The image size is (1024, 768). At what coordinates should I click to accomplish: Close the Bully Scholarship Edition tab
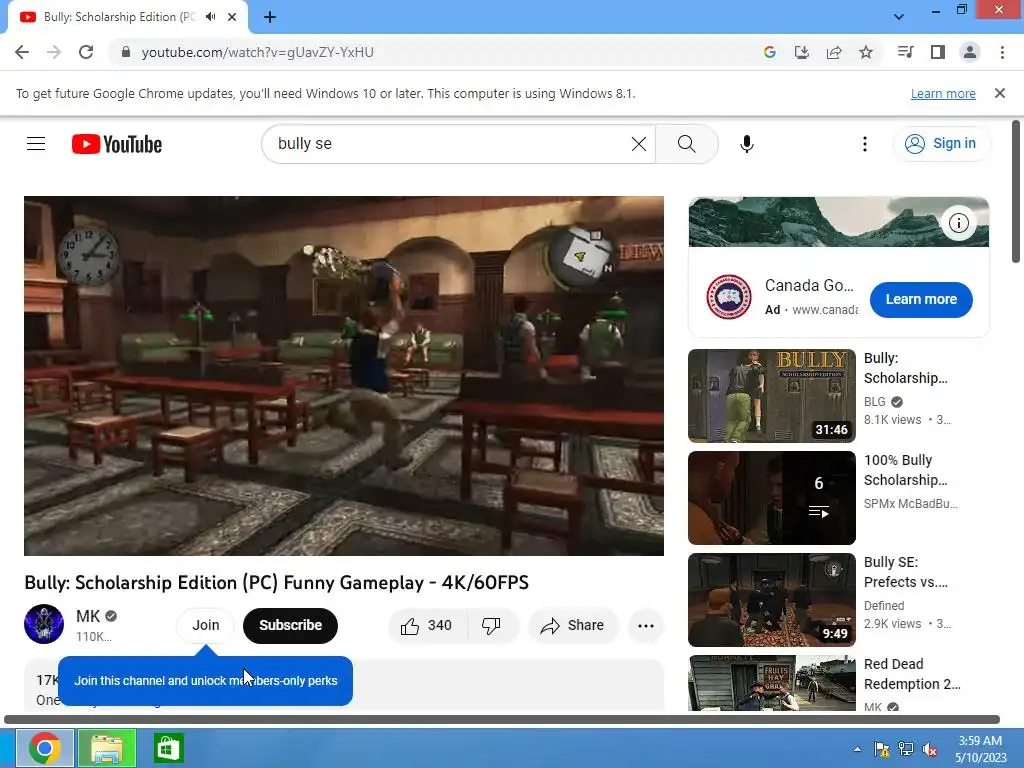pyautogui.click(x=232, y=17)
